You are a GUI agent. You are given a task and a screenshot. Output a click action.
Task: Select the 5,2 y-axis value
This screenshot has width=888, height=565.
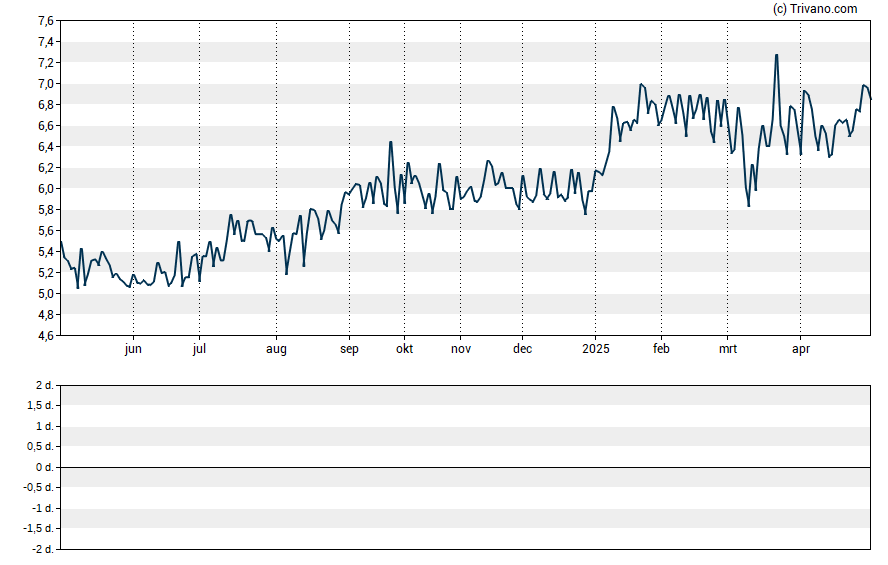[45, 273]
